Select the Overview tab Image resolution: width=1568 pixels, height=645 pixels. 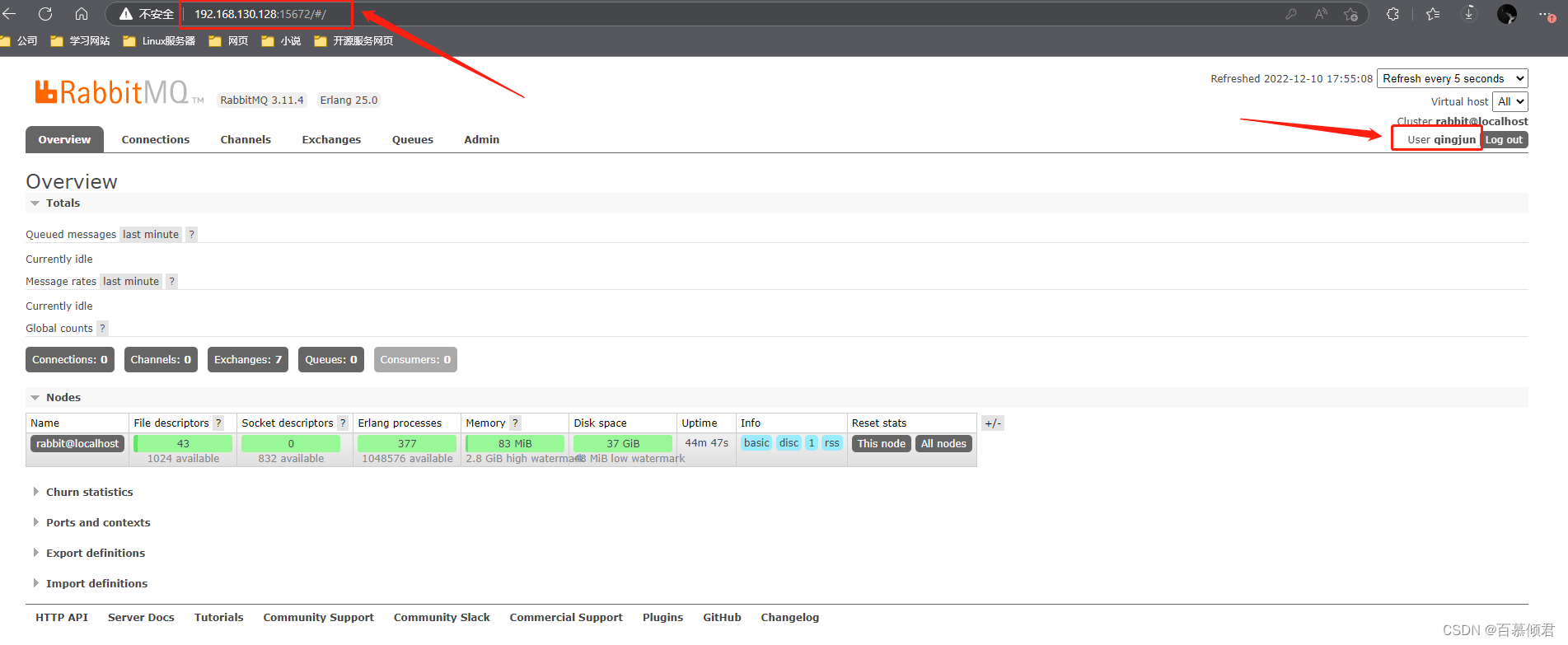pos(64,139)
